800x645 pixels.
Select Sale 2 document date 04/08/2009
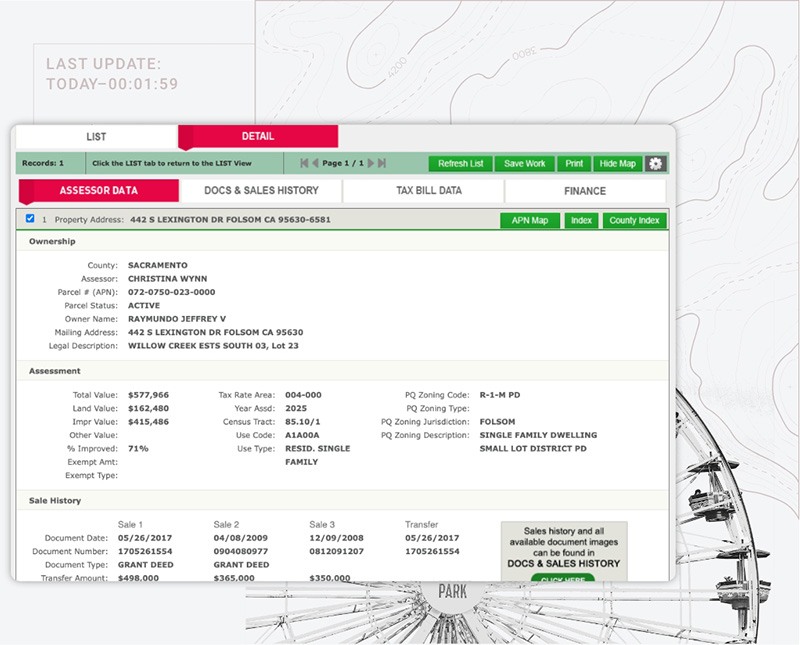coord(240,538)
